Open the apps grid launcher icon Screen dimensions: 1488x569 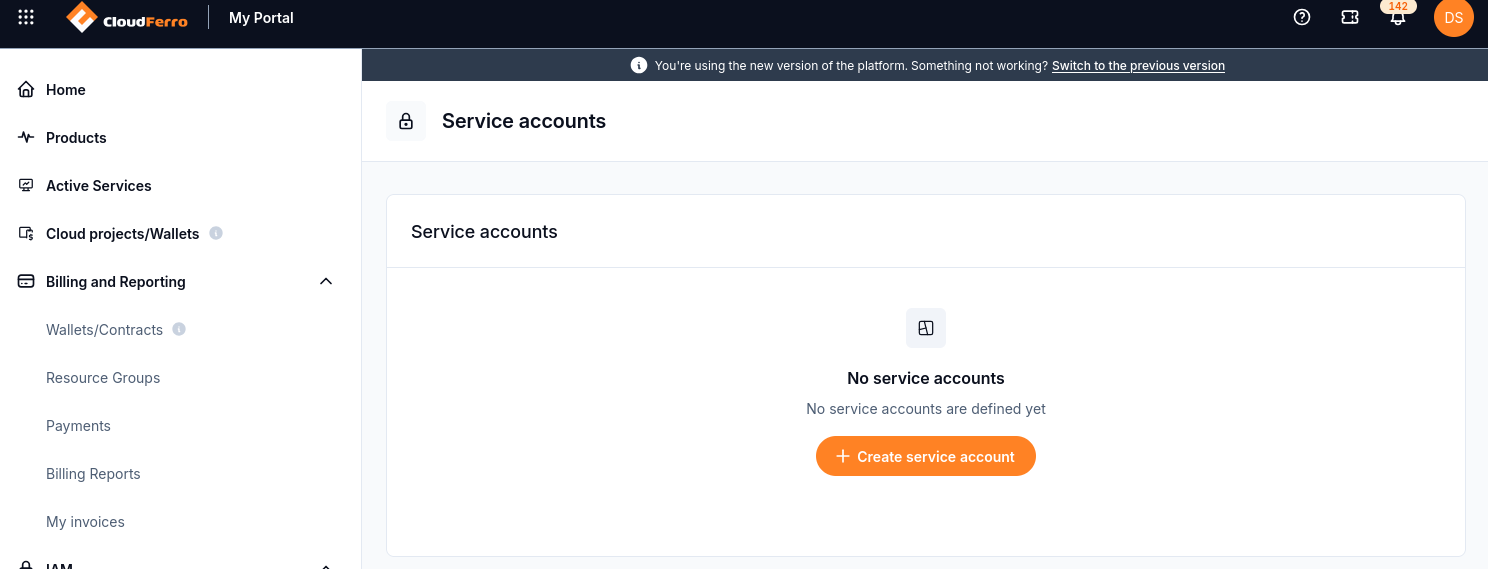[x=26, y=17]
